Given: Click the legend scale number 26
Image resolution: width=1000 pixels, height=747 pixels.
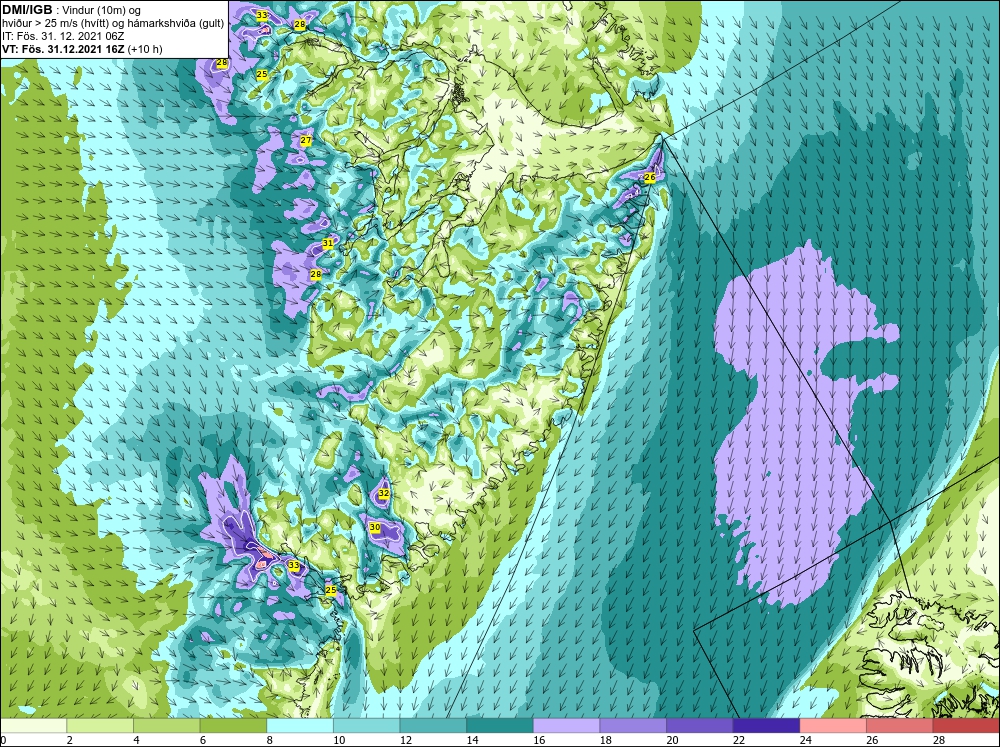Looking at the screenshot, I should 872,740.
